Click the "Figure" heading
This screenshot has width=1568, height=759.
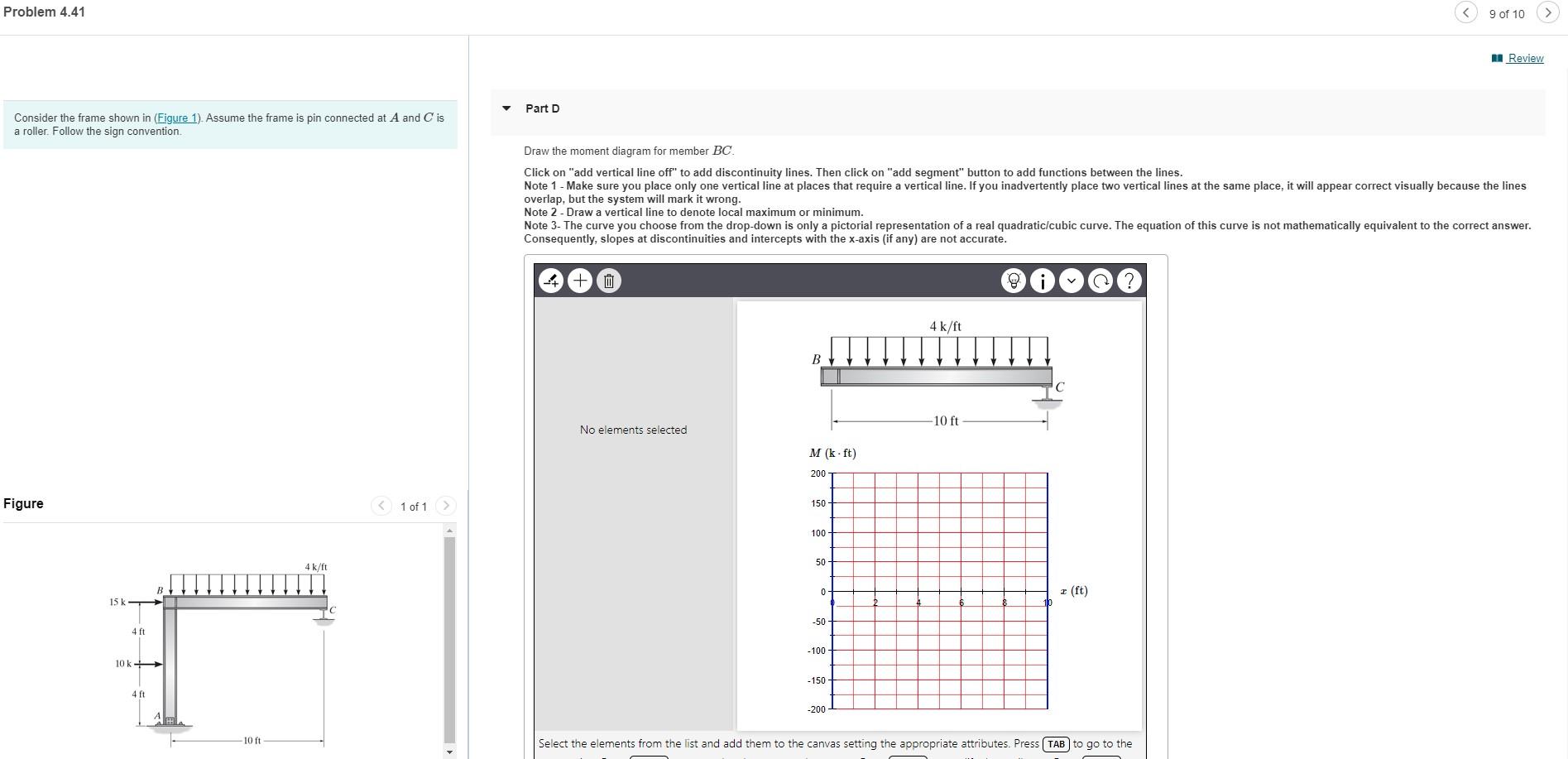click(23, 503)
